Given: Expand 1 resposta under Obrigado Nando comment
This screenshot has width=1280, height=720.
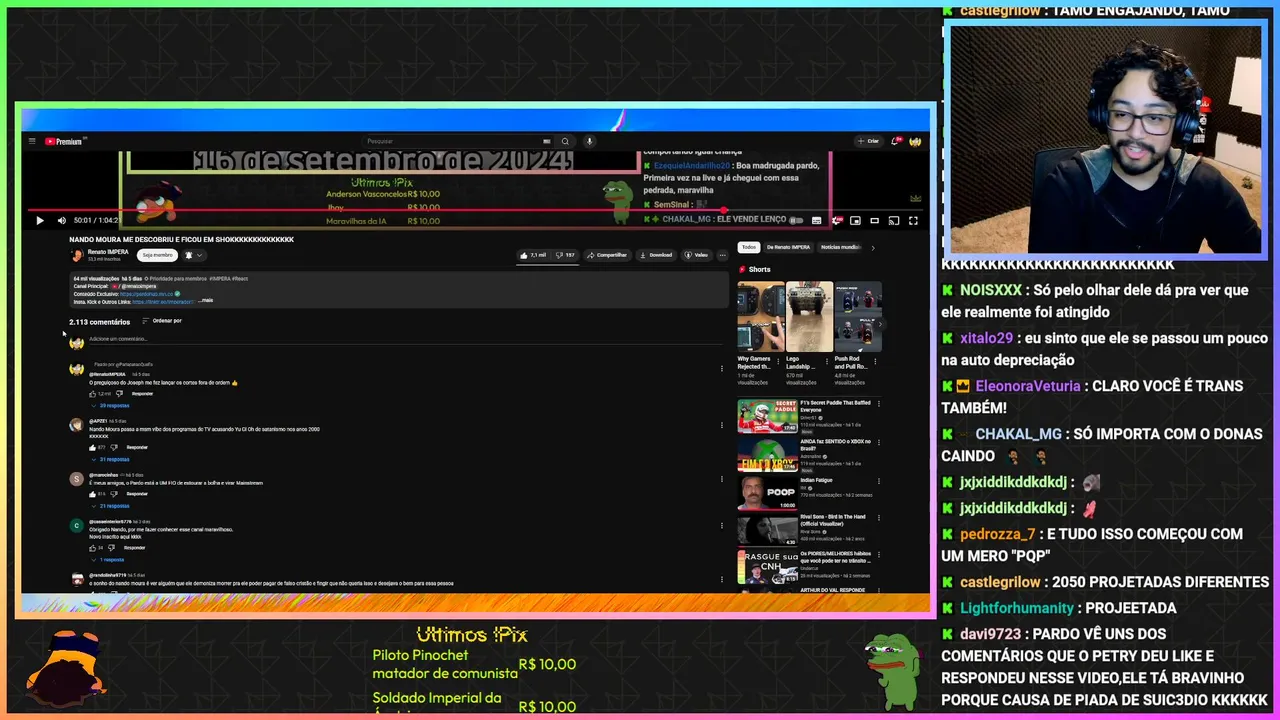Looking at the screenshot, I should click(x=109, y=560).
